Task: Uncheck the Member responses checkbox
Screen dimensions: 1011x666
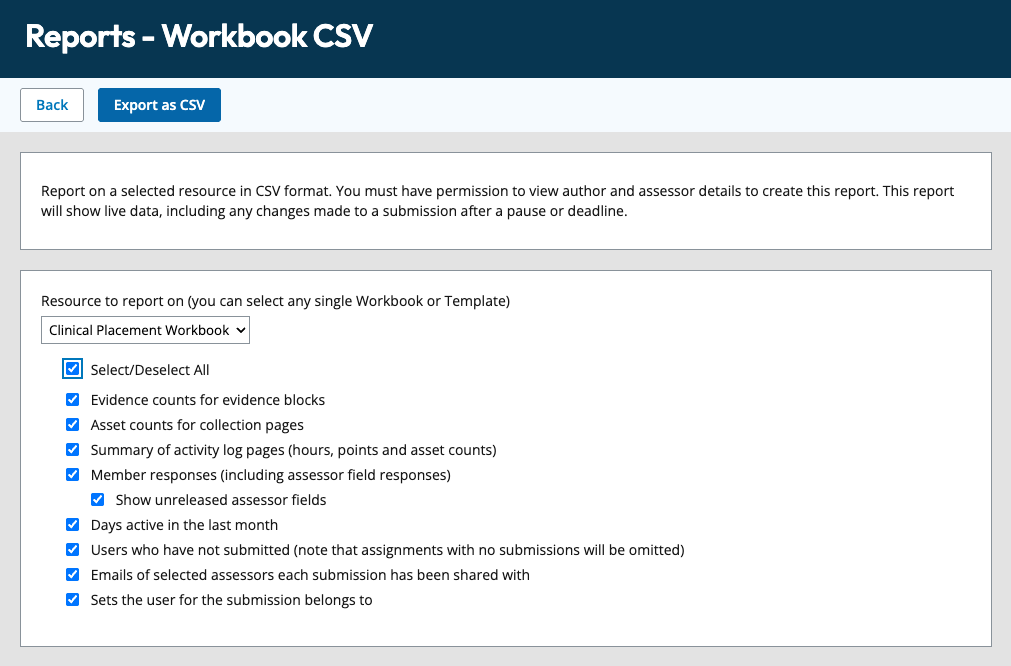Action: click(x=73, y=475)
